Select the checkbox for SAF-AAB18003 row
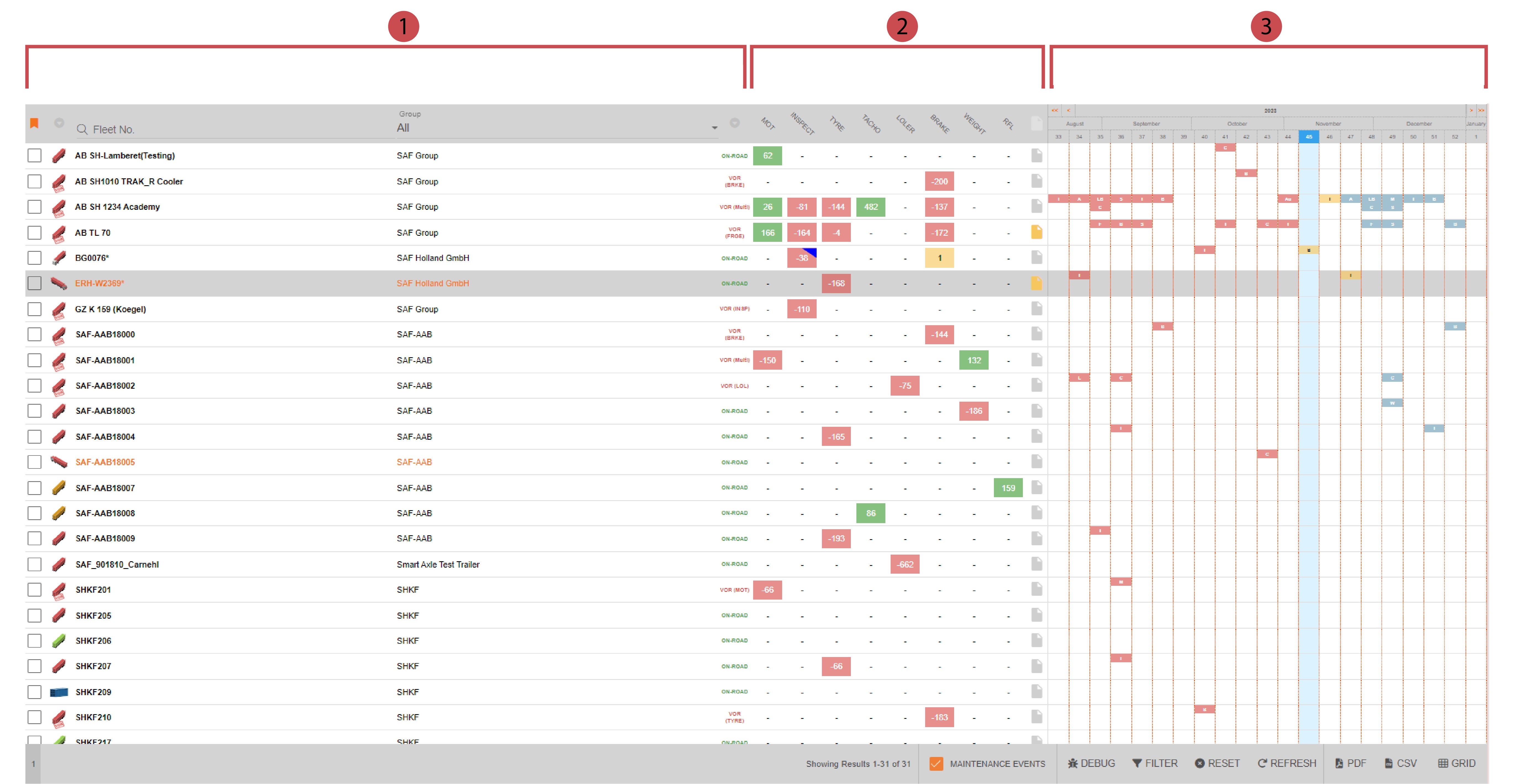The image size is (1514, 784). coord(35,411)
